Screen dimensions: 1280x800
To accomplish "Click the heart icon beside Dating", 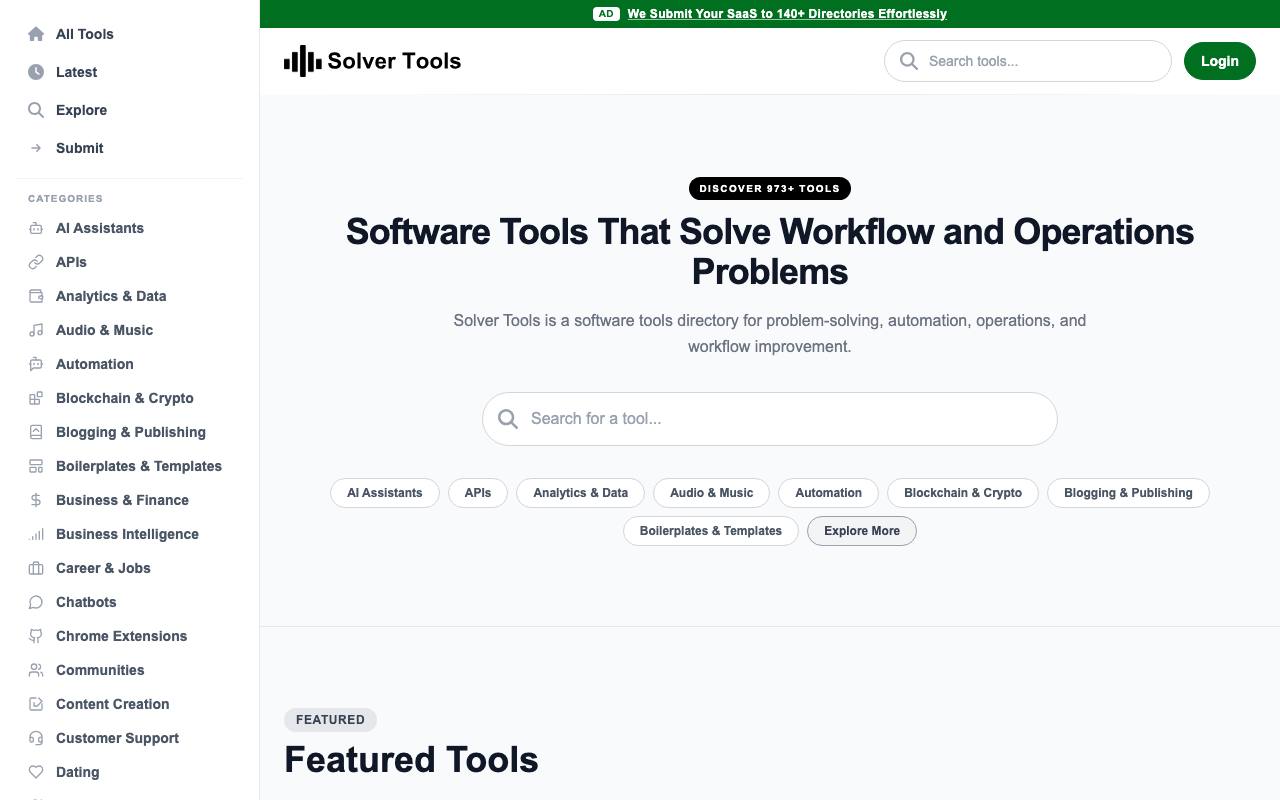I will (36, 772).
